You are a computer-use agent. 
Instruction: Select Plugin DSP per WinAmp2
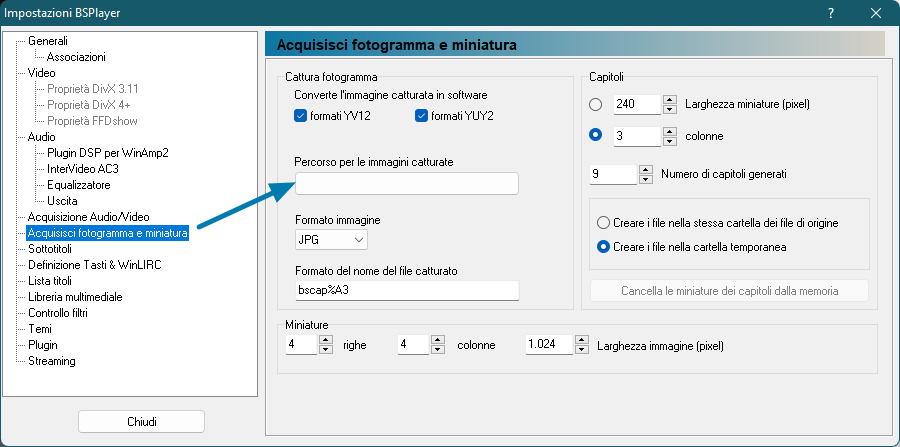[x=108, y=153]
